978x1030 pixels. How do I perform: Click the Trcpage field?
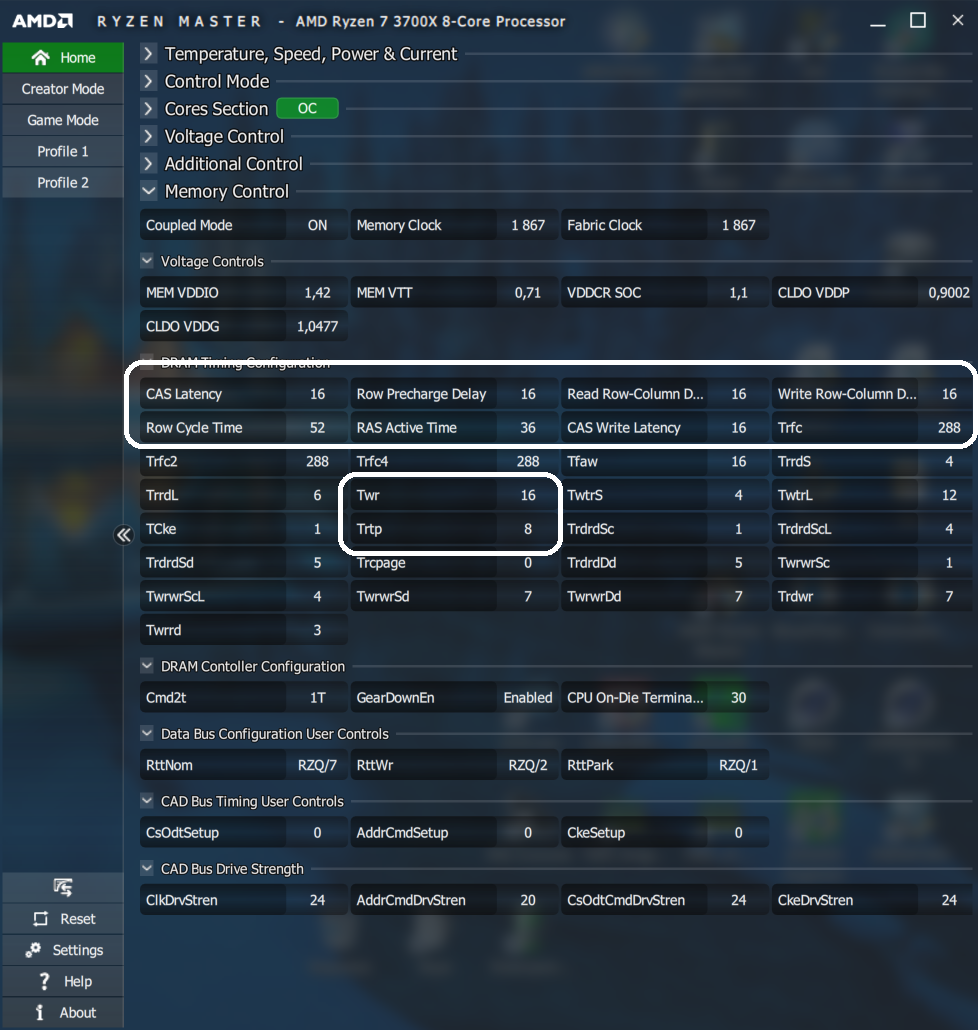(x=455, y=563)
